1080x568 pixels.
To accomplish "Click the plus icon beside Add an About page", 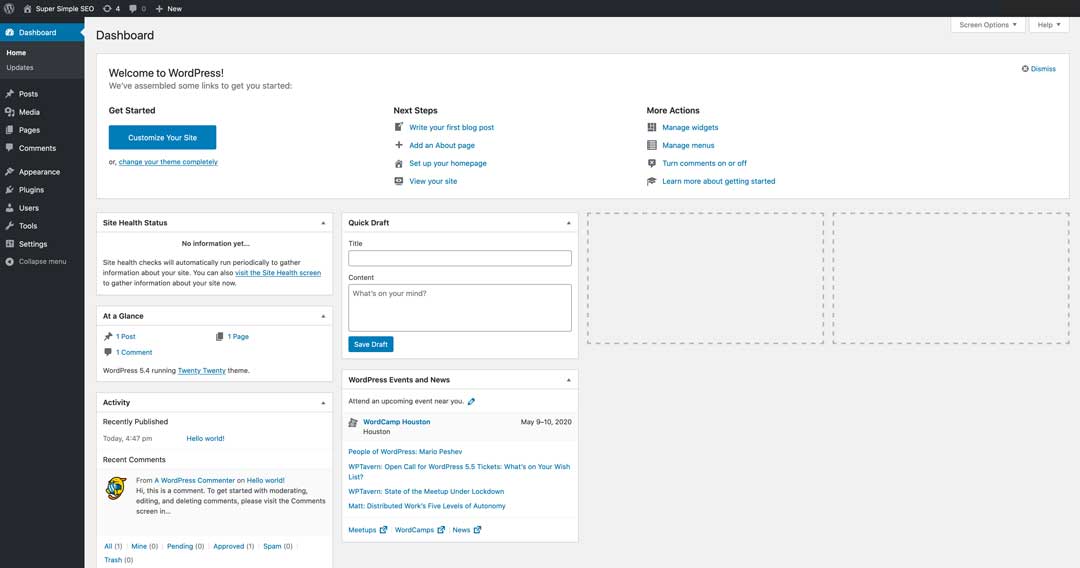I will [399, 145].
